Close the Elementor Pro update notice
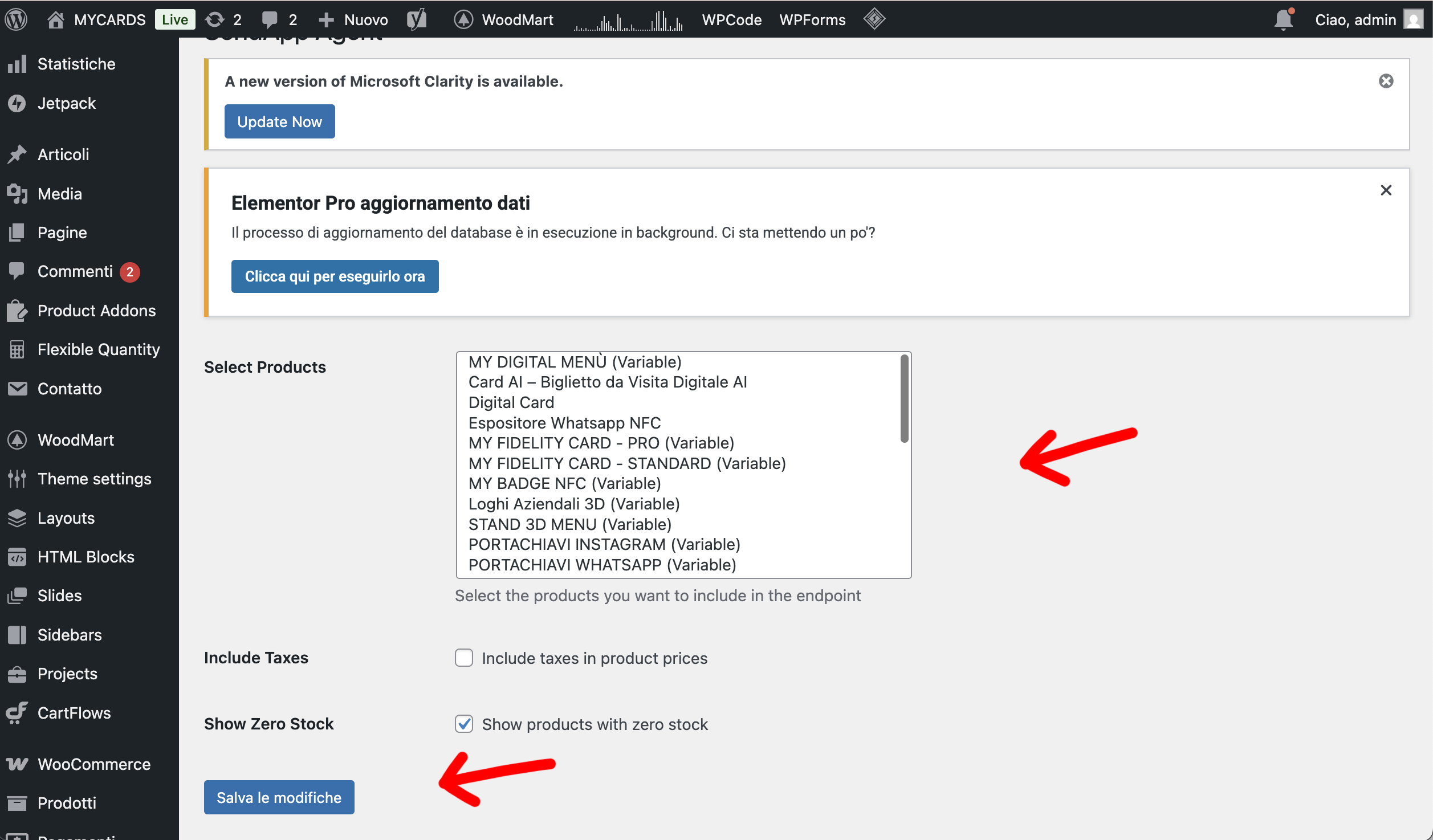The image size is (1433, 840). coord(1386,190)
